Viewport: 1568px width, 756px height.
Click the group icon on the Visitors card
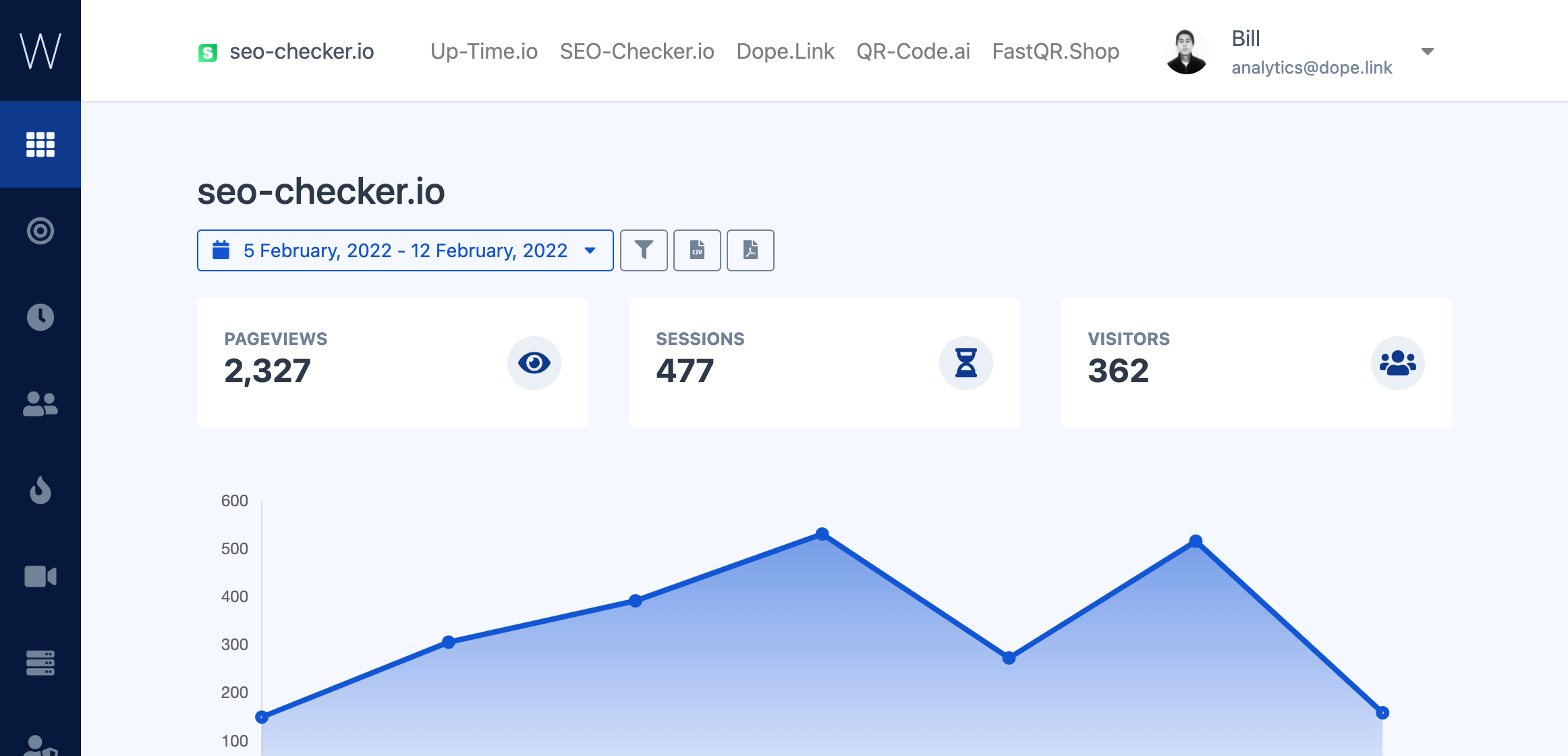pos(1397,363)
